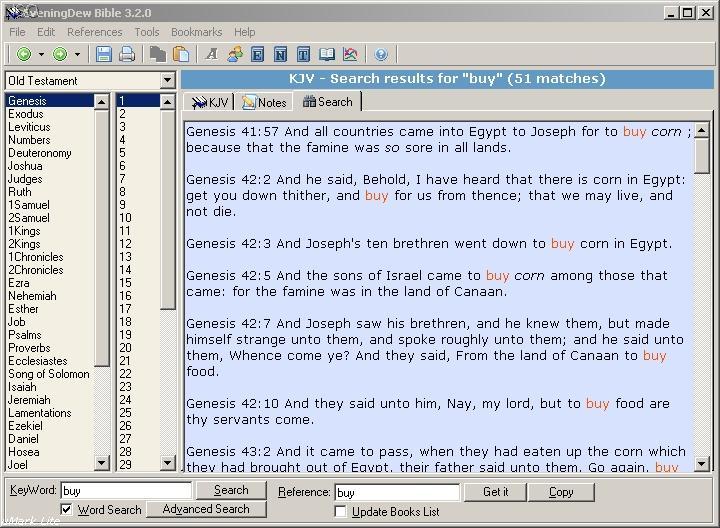Image resolution: width=720 pixels, height=528 pixels.
Task: Open the Forward history dropdown arrow
Action: coord(77,55)
